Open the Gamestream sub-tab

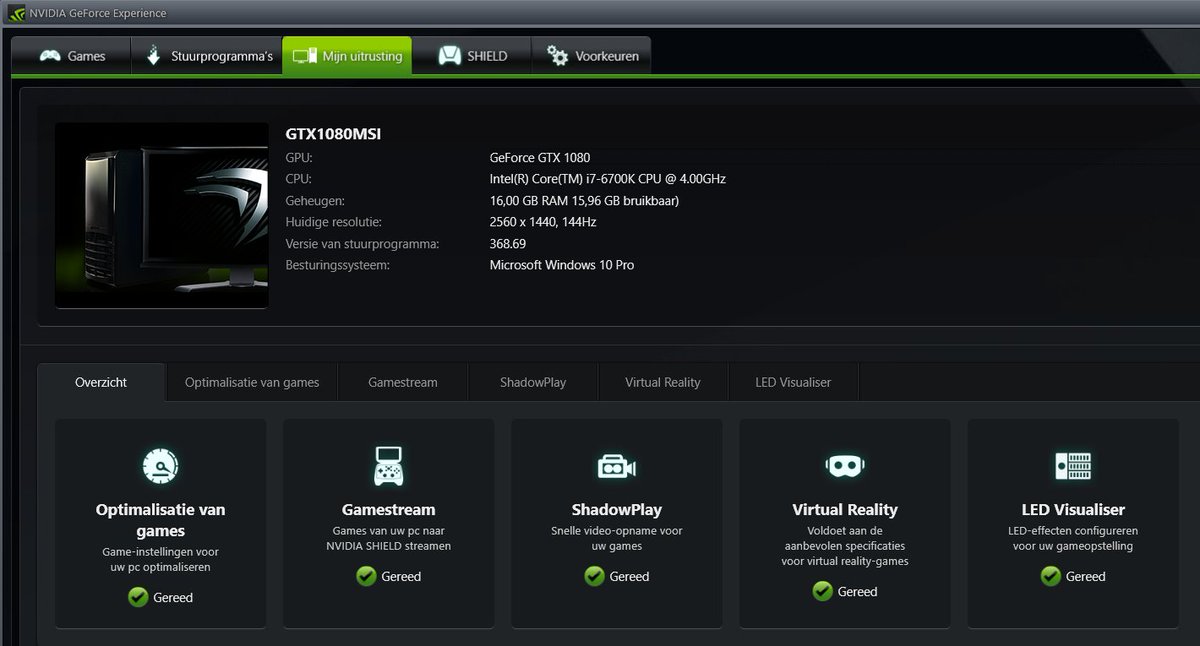(x=403, y=382)
